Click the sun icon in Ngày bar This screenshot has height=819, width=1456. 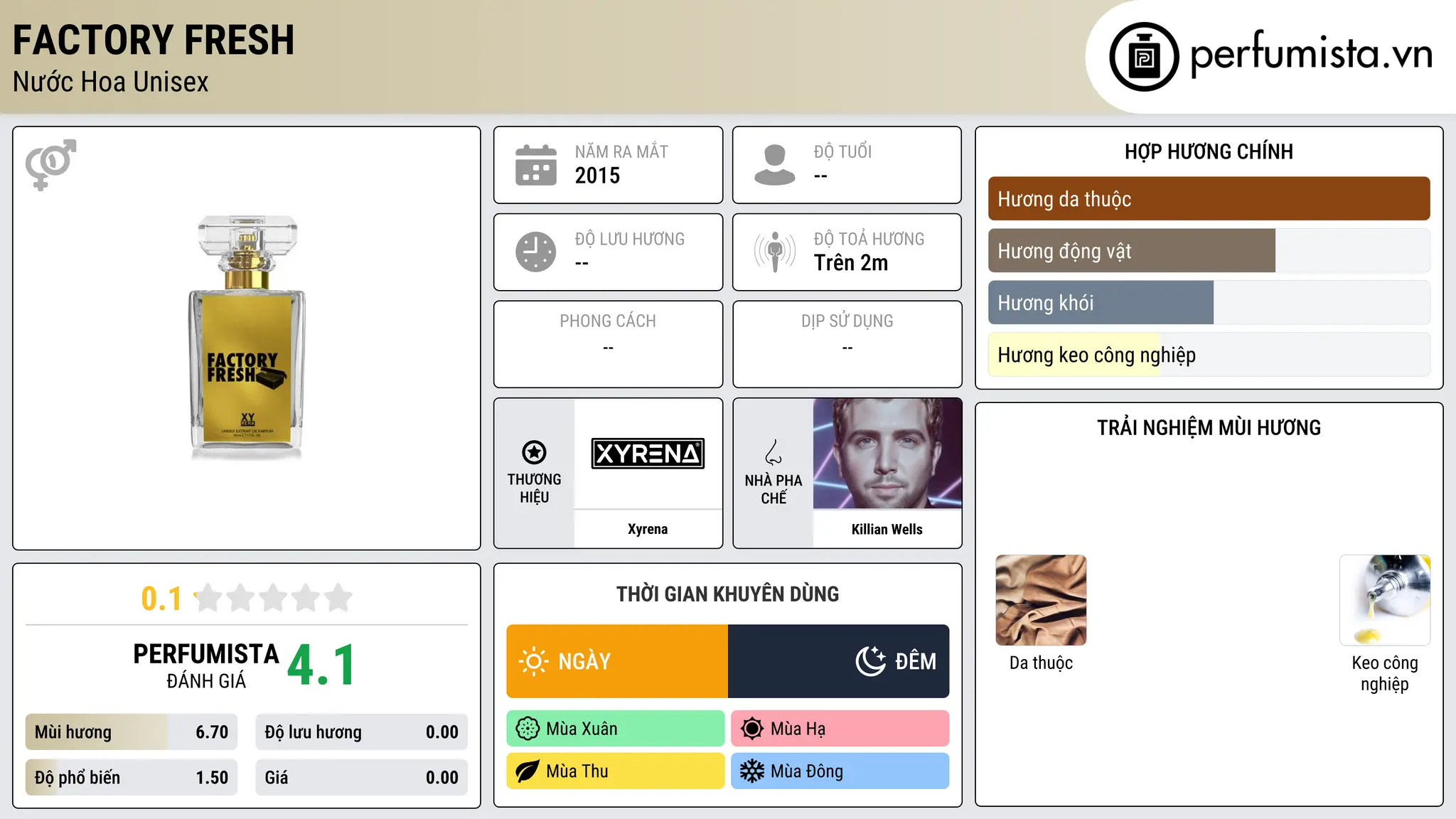[x=533, y=661]
